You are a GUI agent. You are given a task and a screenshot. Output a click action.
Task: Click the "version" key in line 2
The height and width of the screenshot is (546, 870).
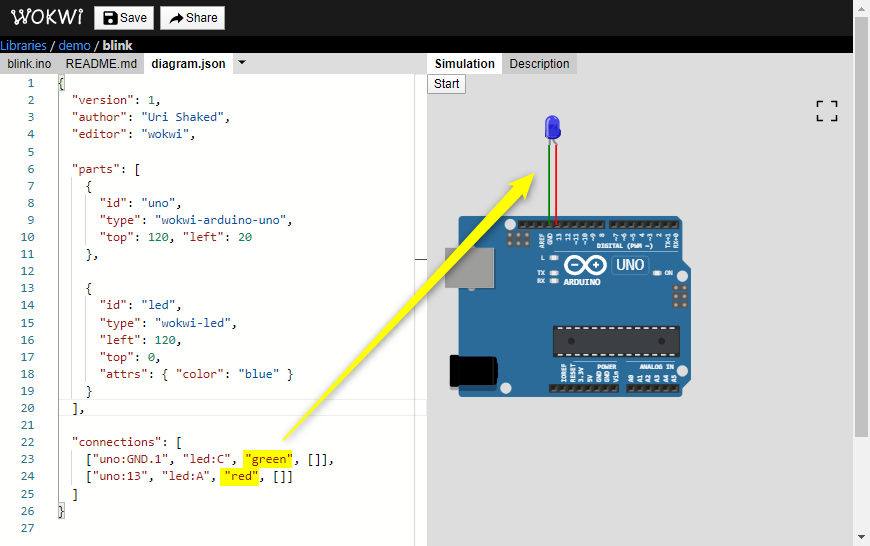103,100
